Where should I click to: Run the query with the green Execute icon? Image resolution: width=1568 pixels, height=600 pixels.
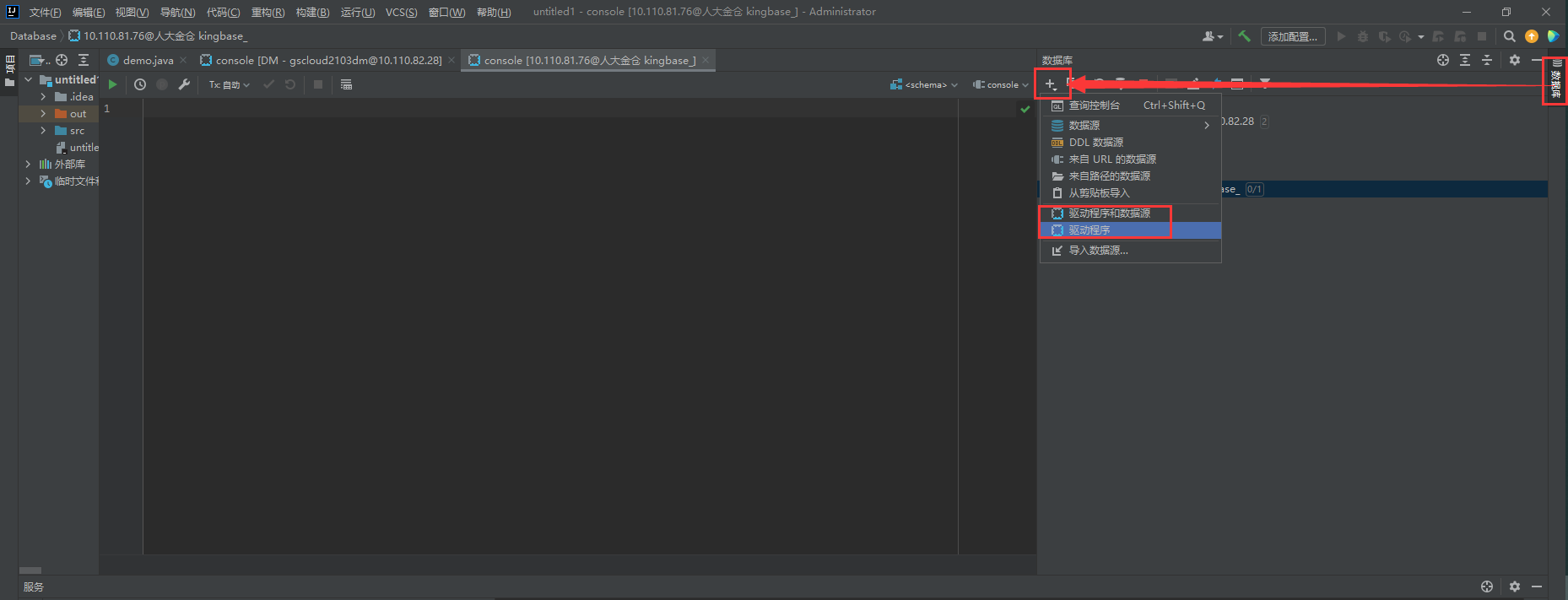[112, 84]
